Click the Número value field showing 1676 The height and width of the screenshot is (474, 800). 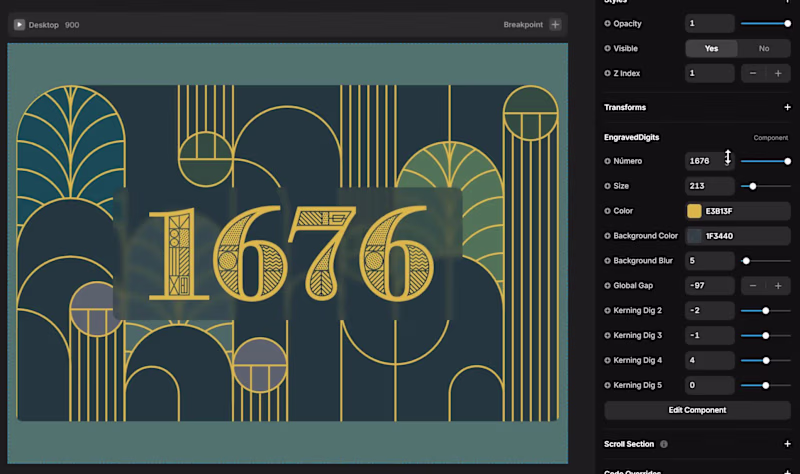[710, 161]
